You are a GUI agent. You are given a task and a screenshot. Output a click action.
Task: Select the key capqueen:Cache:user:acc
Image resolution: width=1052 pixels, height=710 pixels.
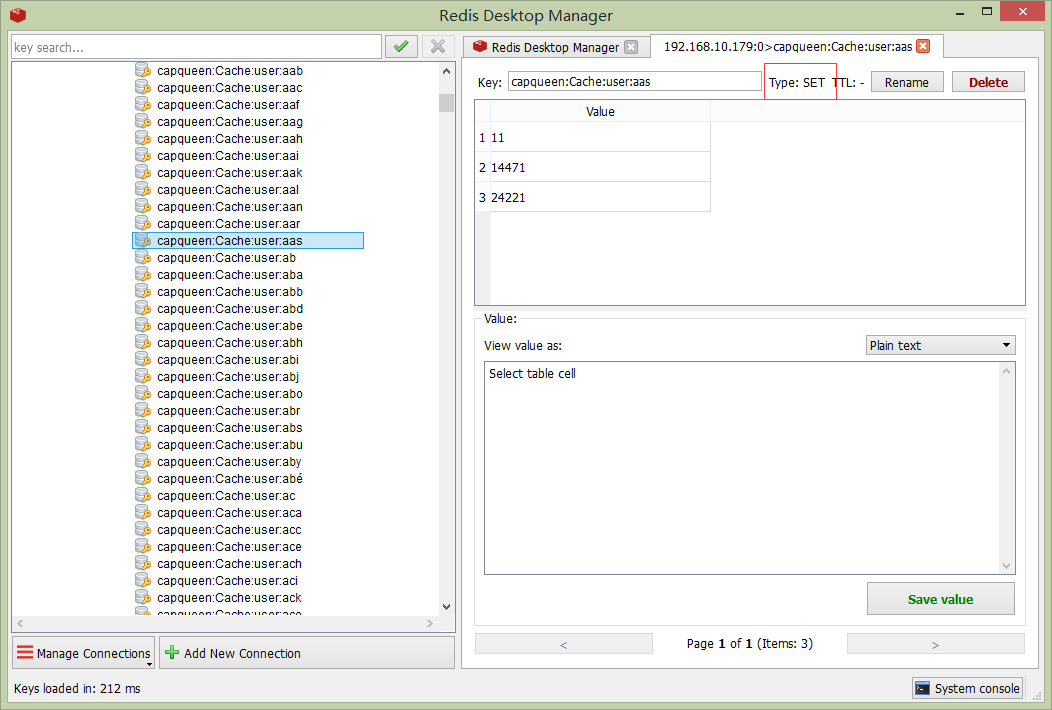229,529
